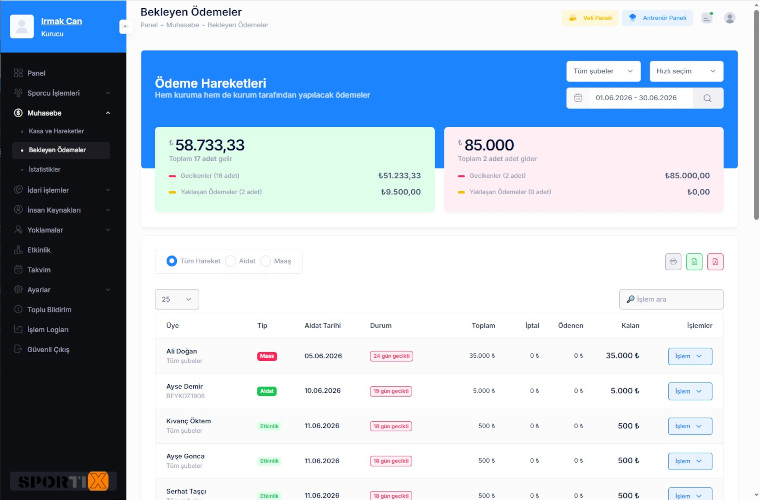Open Kasa ve Hareketler in sidebar
The height and width of the screenshot is (500, 760).
tap(56, 131)
